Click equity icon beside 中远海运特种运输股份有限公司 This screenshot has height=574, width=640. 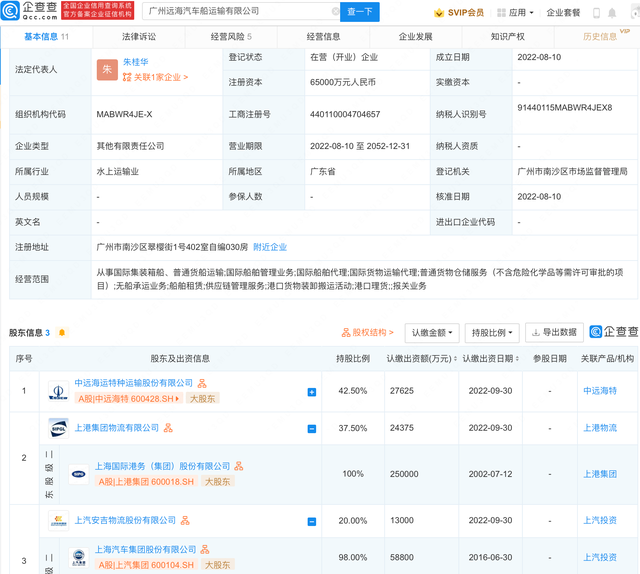tap(202, 383)
